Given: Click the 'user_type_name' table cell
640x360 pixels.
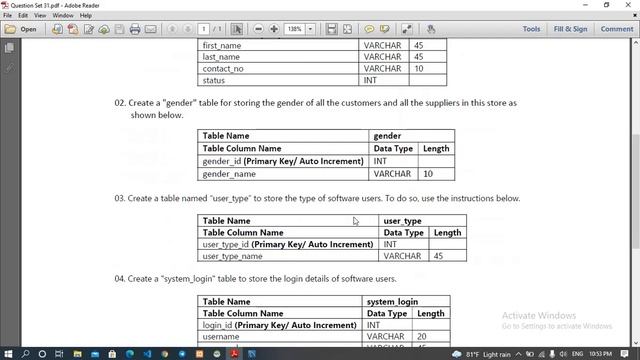Looking at the screenshot, I should (288, 256).
